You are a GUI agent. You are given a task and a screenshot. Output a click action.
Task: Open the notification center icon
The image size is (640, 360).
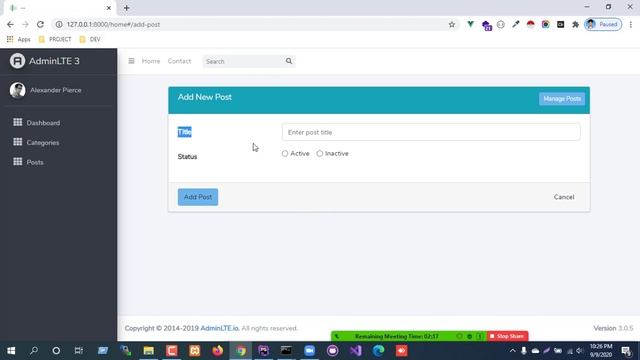point(627,351)
